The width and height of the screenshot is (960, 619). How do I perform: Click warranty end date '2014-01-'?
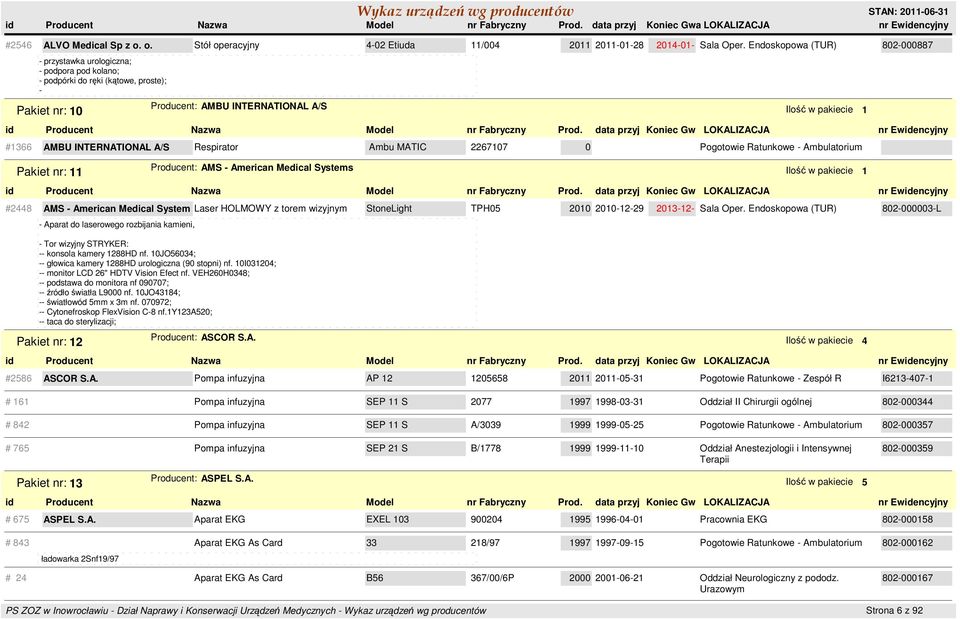click(x=672, y=45)
